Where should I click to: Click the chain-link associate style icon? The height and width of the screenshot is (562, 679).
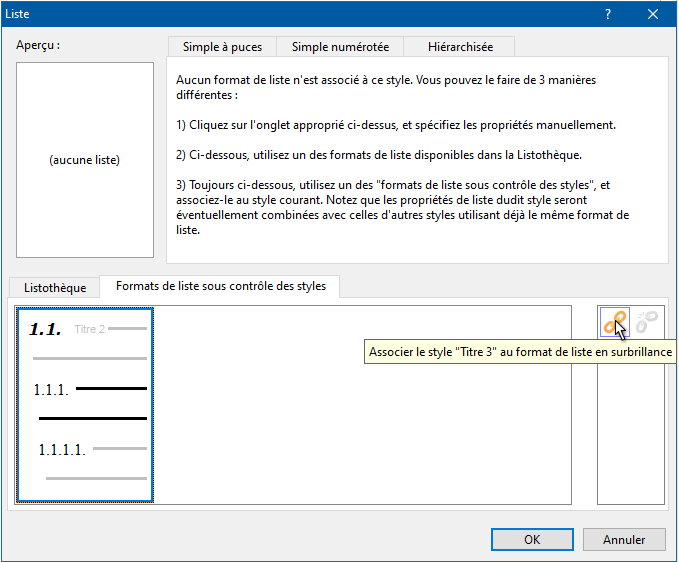(615, 321)
